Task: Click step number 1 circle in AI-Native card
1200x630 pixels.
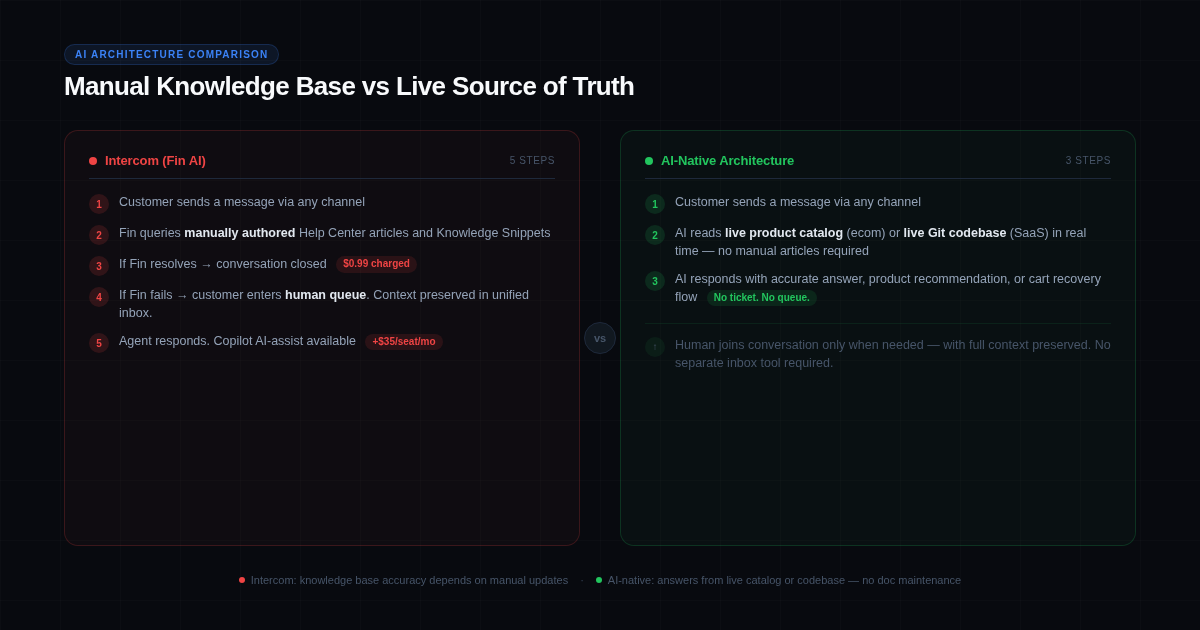Action: pos(655,204)
